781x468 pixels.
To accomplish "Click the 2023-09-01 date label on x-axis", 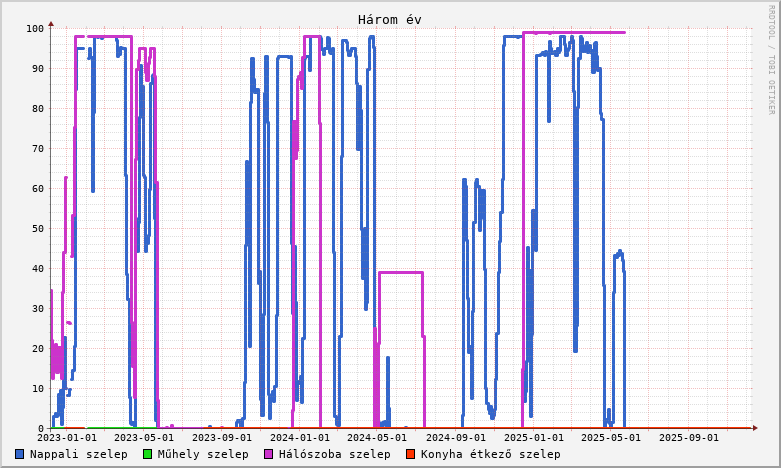I will (x=222, y=437).
